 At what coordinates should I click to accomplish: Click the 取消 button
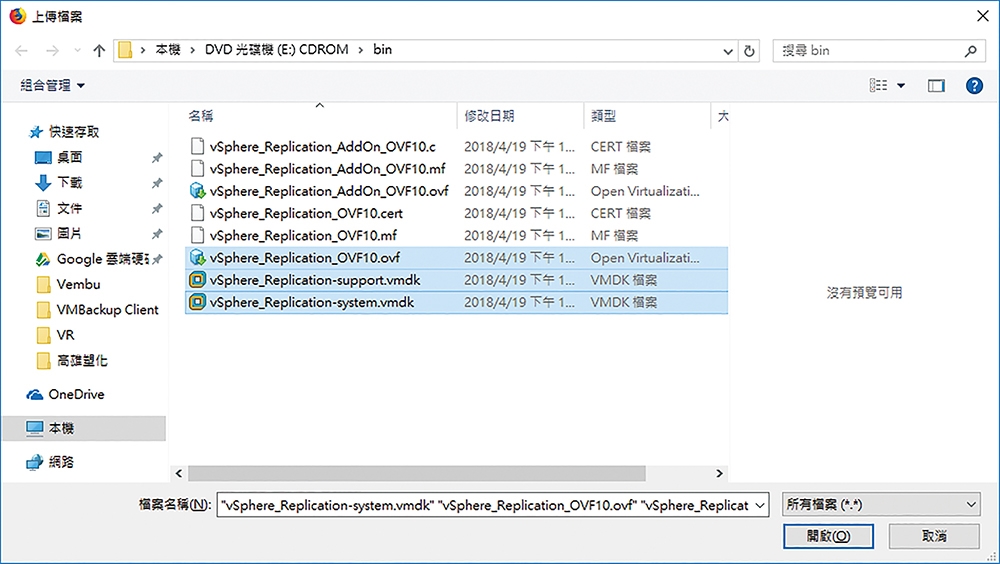coord(934,536)
